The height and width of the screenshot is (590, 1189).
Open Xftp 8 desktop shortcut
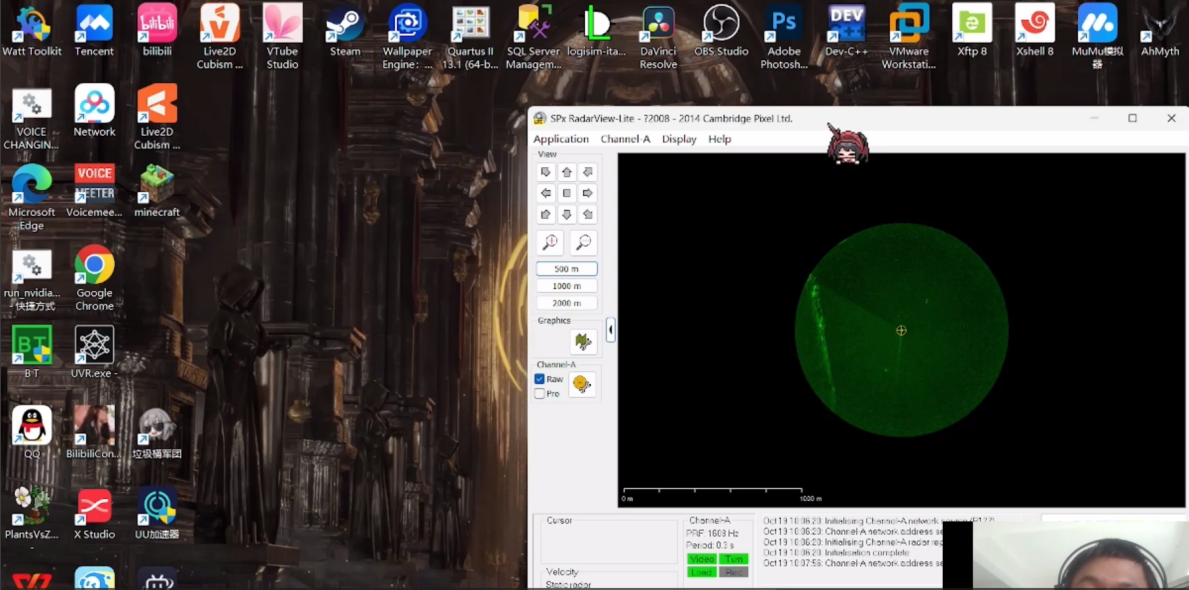coord(972,30)
